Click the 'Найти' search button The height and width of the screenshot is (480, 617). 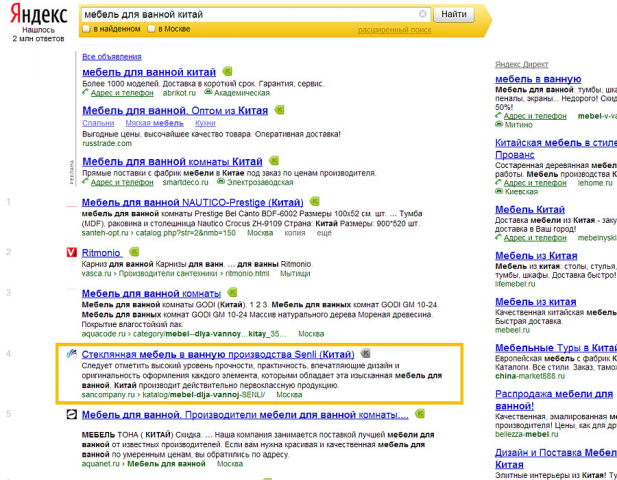(454, 15)
